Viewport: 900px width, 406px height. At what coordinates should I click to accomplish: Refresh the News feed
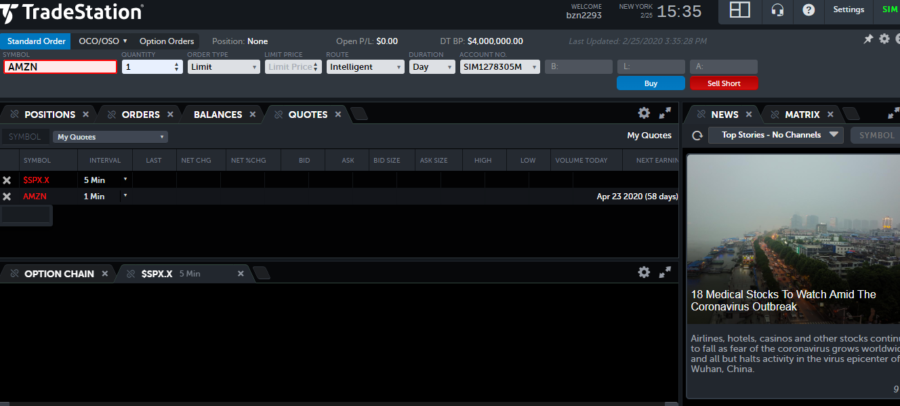click(x=697, y=136)
